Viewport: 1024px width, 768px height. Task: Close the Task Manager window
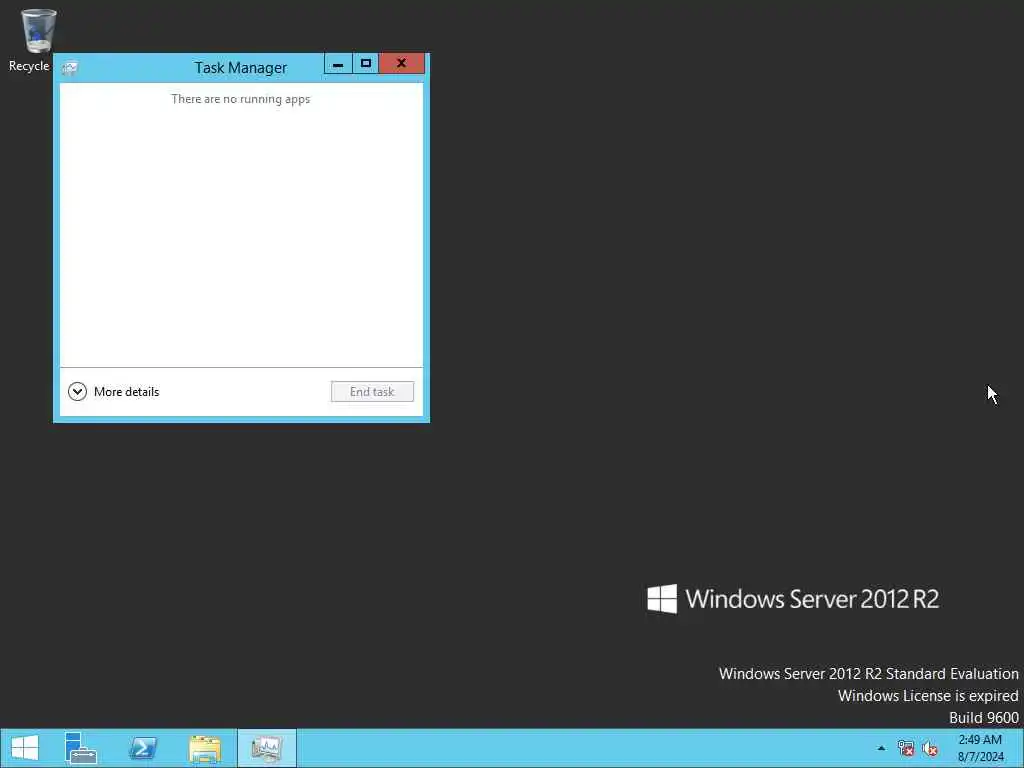point(402,64)
